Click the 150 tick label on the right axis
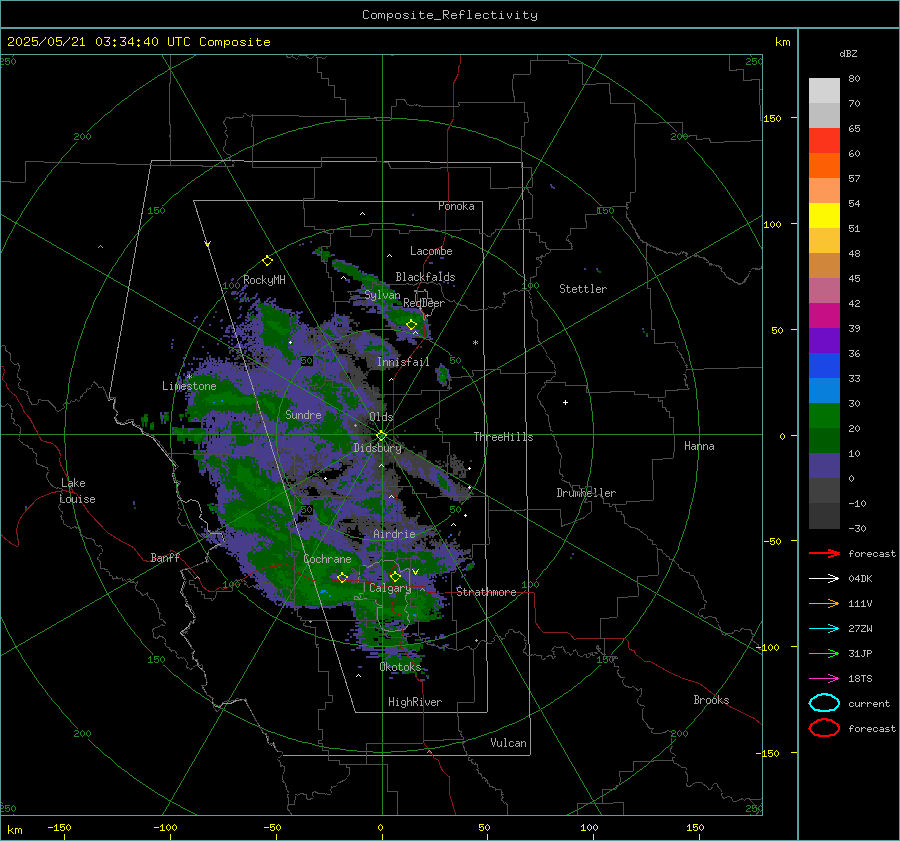Image resolution: width=900 pixels, height=841 pixels. (772, 118)
